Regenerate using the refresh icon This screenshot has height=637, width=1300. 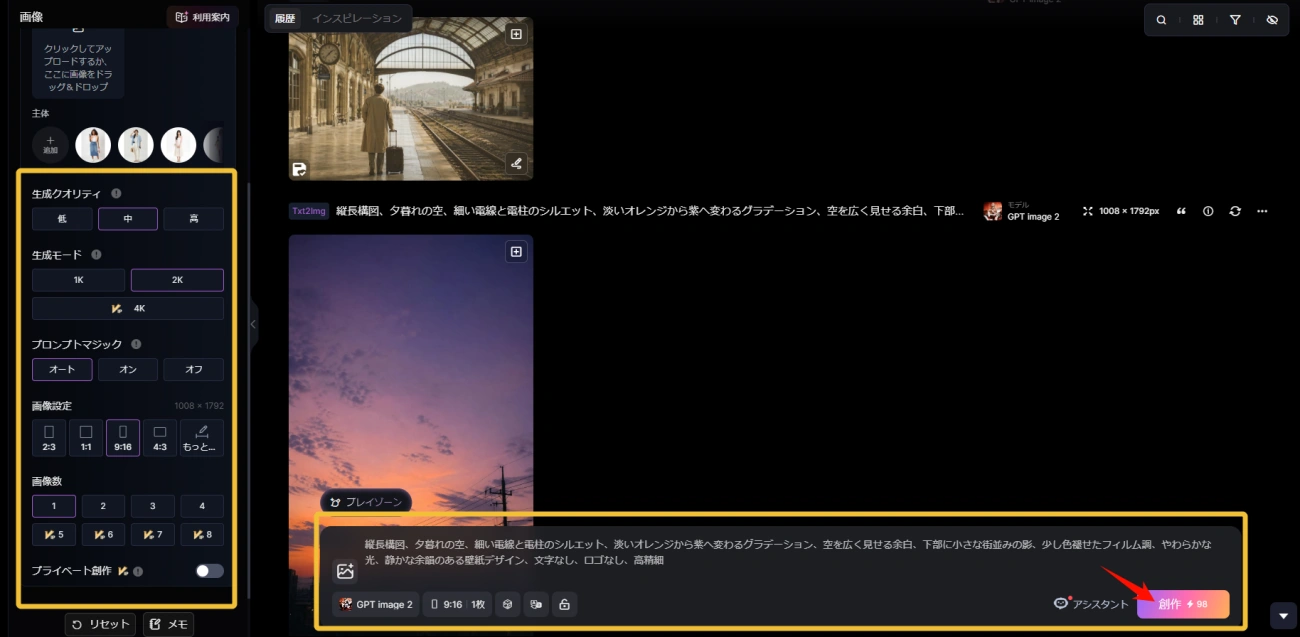pos(1235,211)
